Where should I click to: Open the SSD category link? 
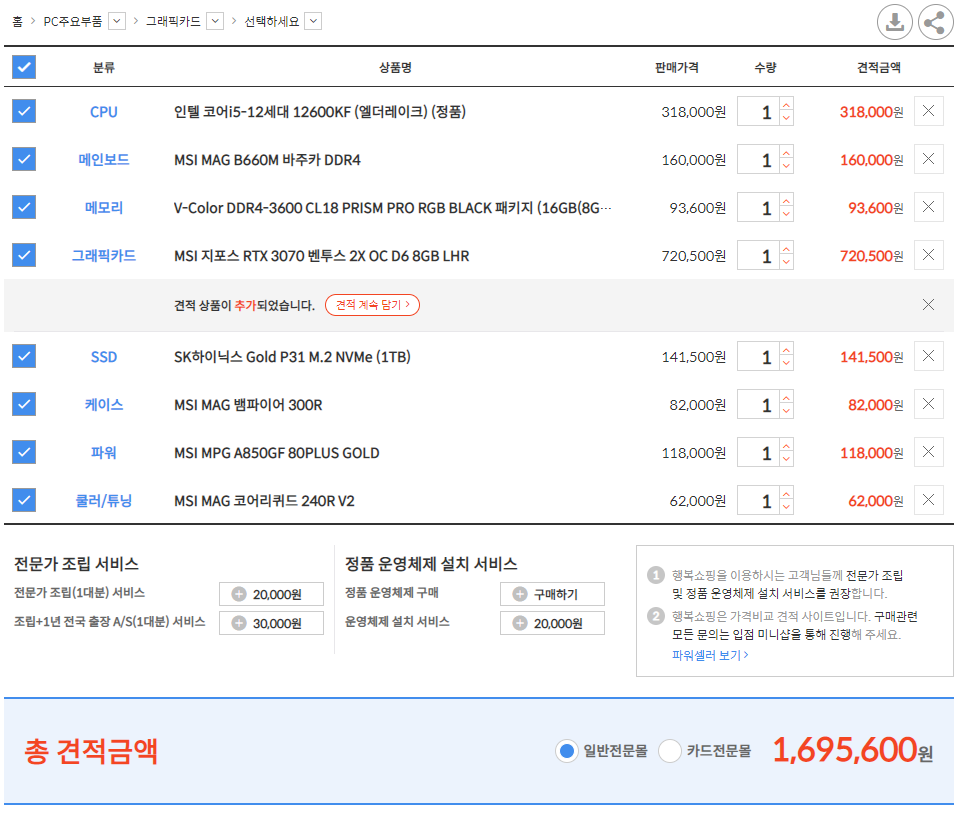point(104,357)
